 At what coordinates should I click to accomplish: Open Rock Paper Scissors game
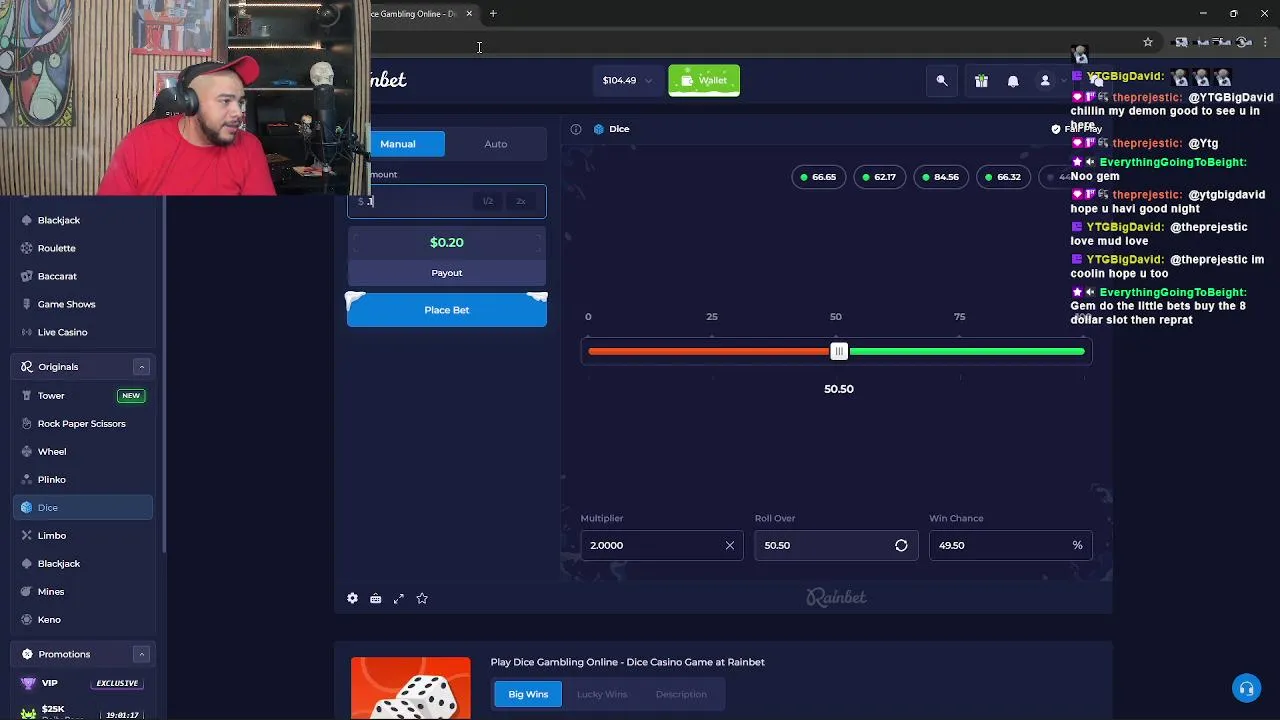[x=83, y=424]
